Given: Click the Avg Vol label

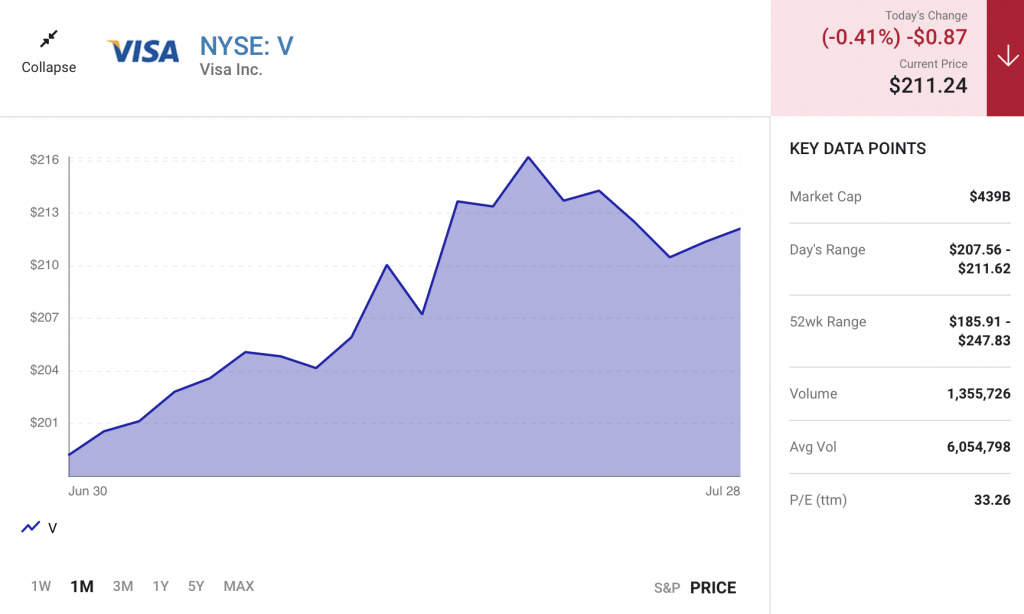Looking at the screenshot, I should coord(813,447).
